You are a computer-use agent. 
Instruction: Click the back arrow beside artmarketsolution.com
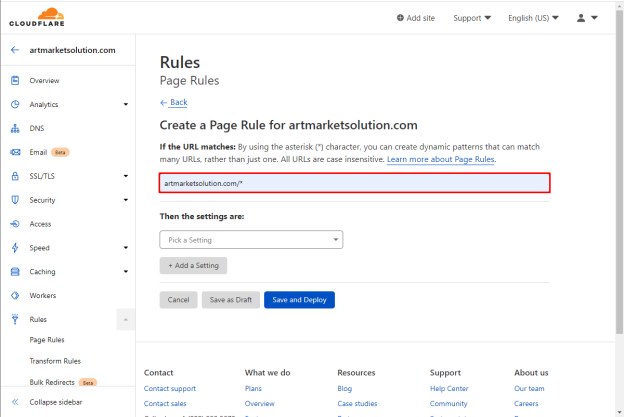(15, 50)
